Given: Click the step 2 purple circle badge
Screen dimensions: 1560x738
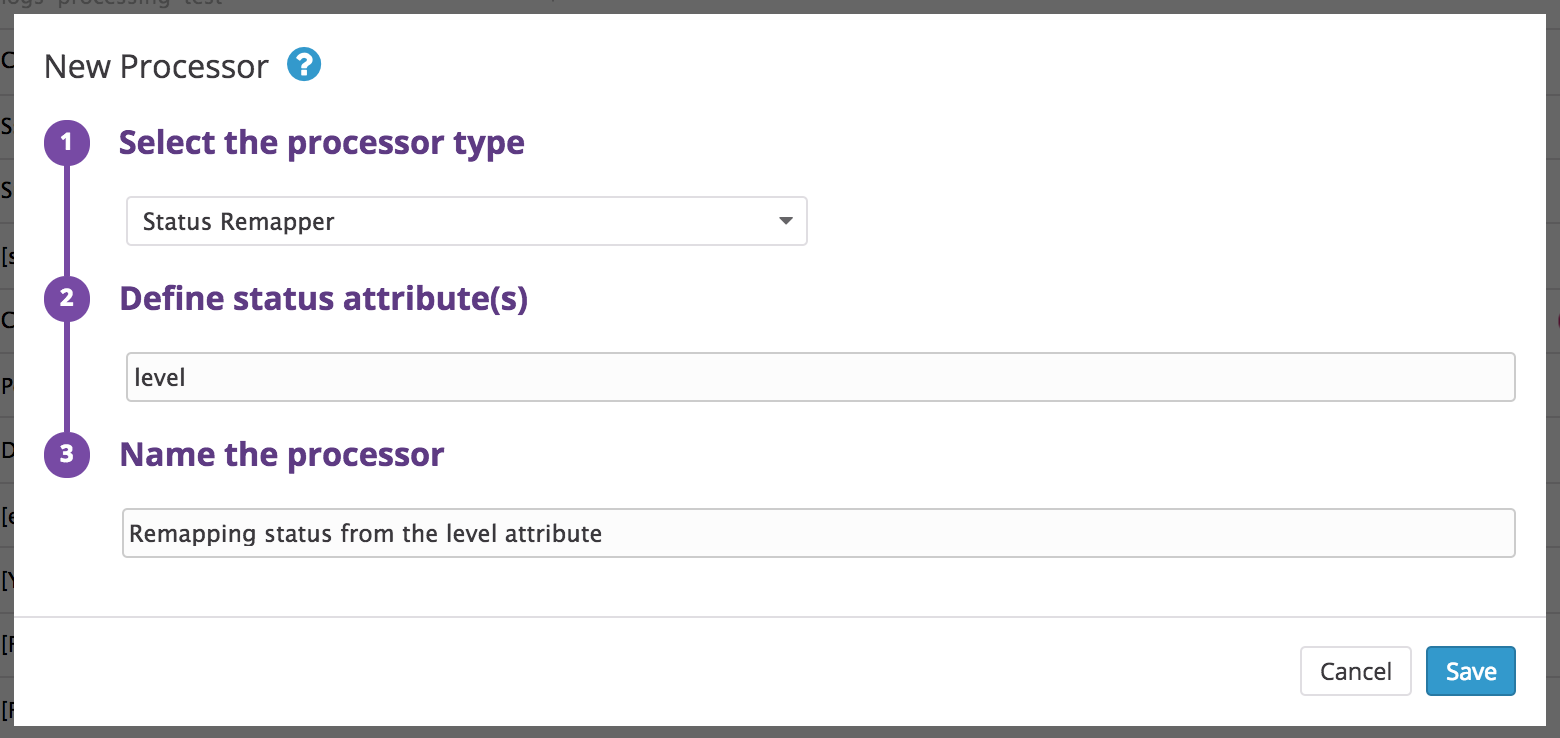Looking at the screenshot, I should pyautogui.click(x=67, y=299).
